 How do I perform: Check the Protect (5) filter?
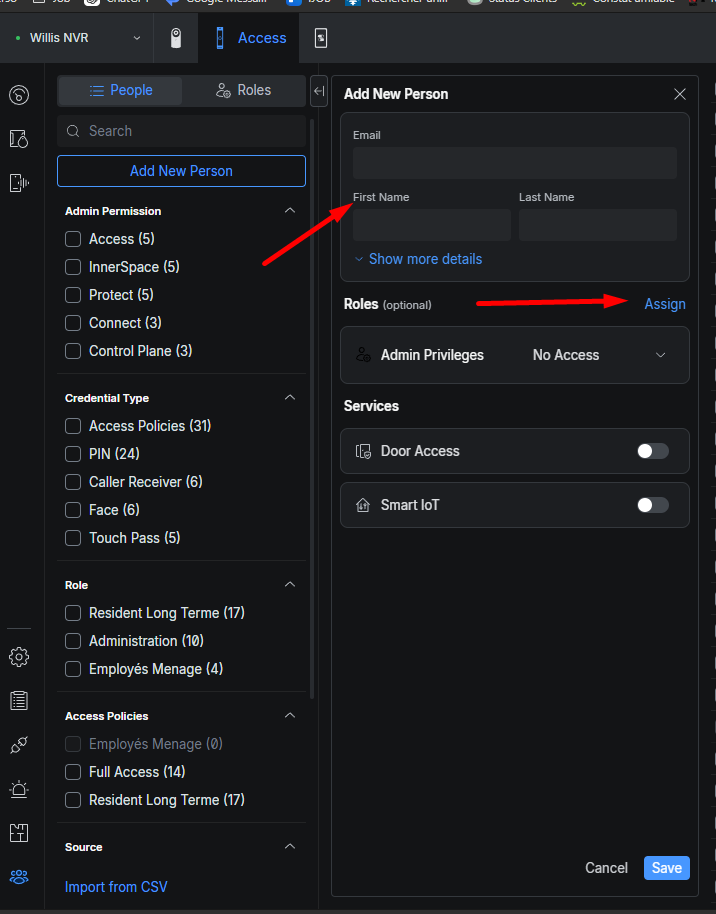(73, 295)
